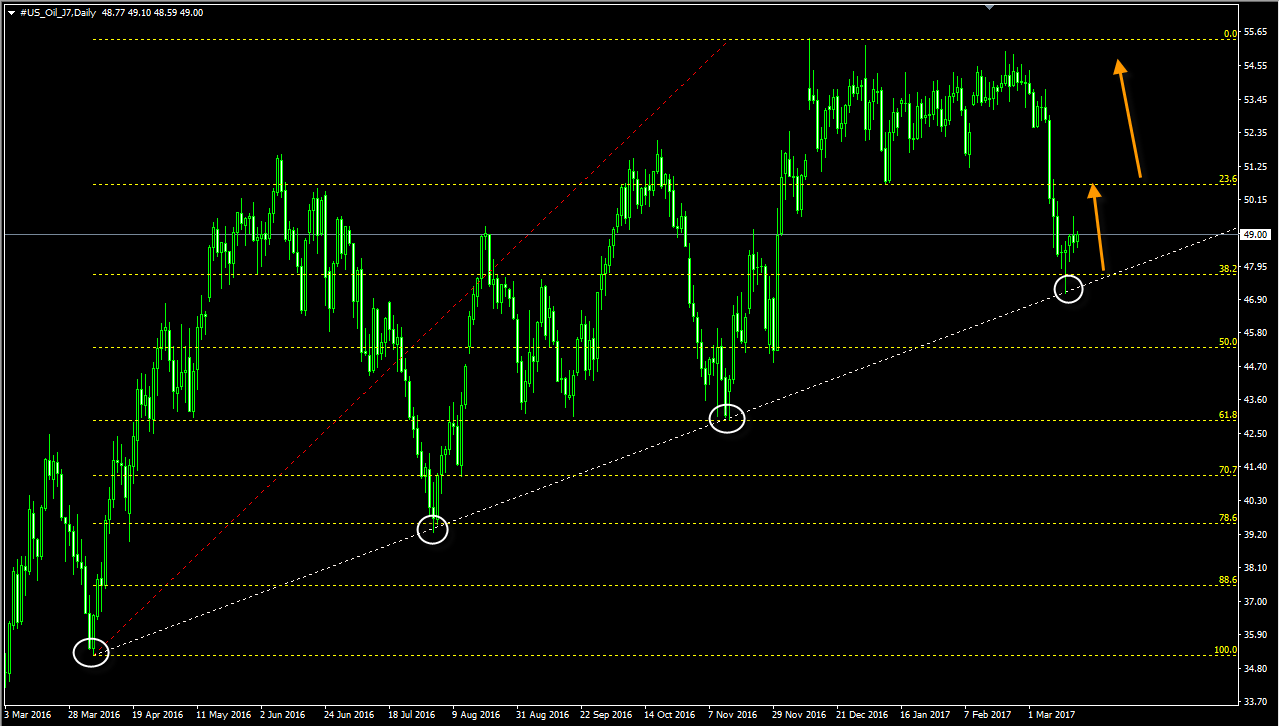Select the #US_Oil_J7,Daily chart title

pos(59,12)
